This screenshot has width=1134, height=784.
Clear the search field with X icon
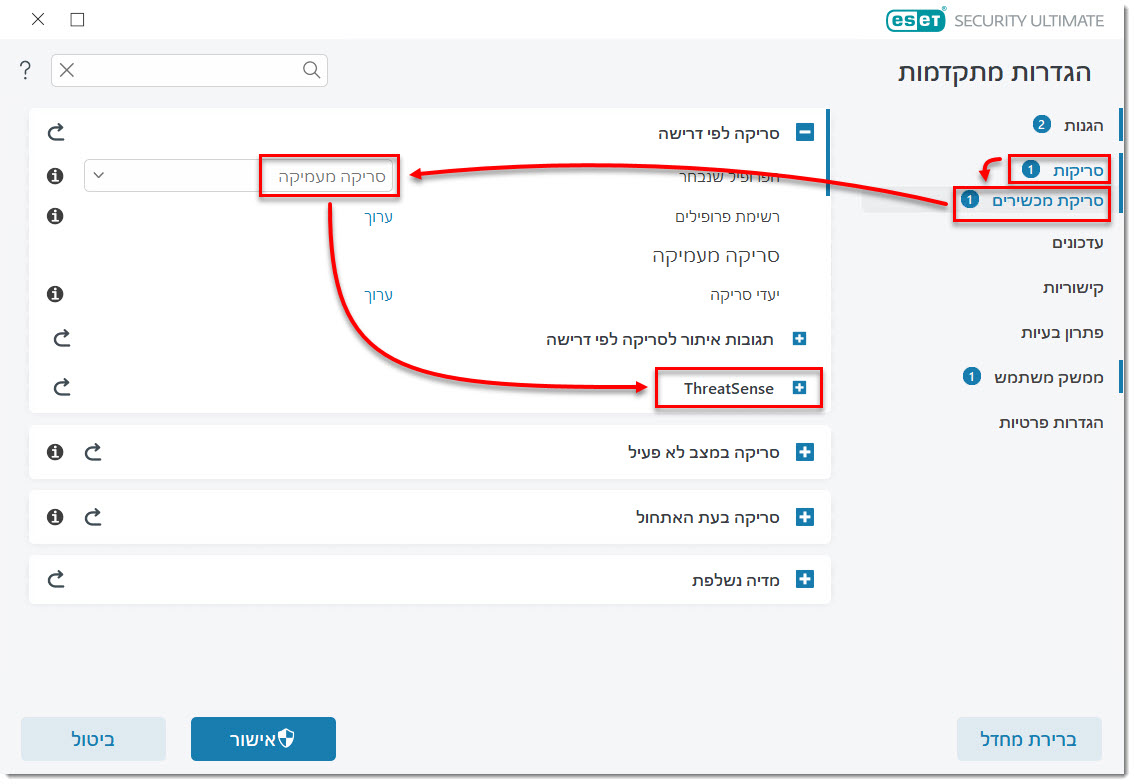(67, 70)
